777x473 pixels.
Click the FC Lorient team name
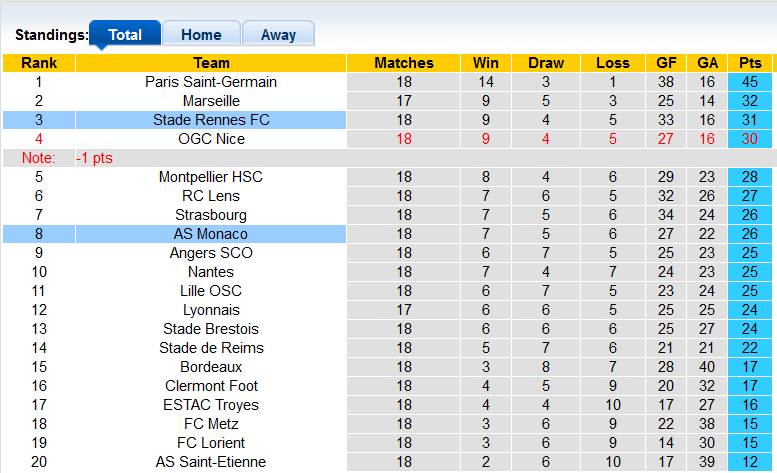point(211,443)
